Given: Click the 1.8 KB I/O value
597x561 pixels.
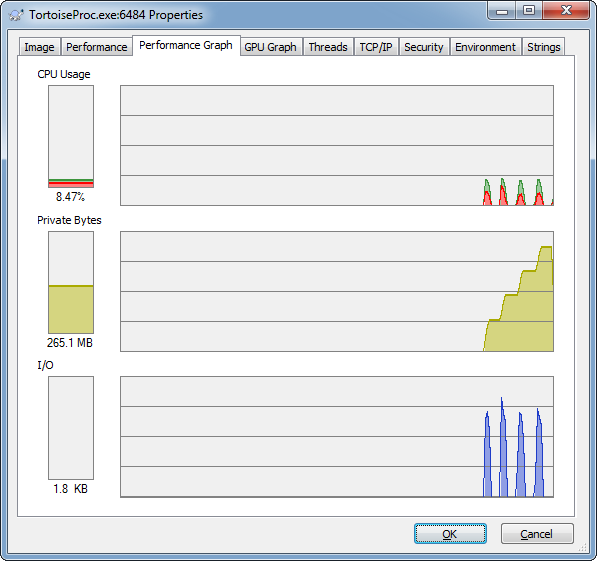Looking at the screenshot, I should coord(70,489).
